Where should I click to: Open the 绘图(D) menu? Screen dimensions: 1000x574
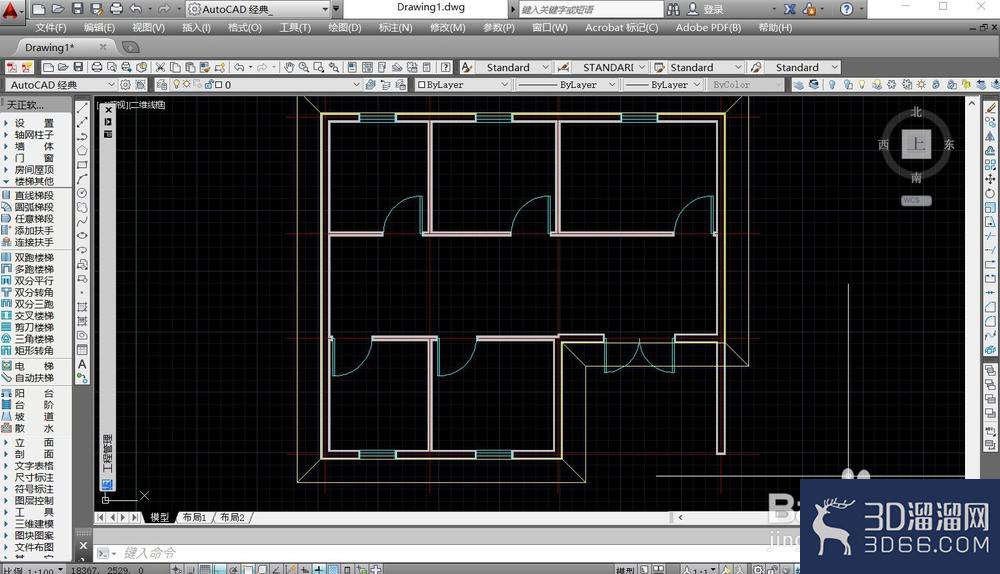click(x=344, y=27)
